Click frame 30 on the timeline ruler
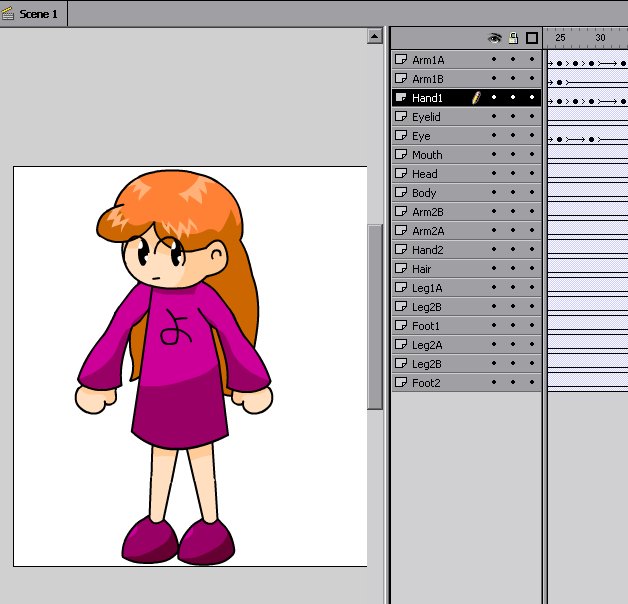This screenshot has height=604, width=628. coord(600,38)
